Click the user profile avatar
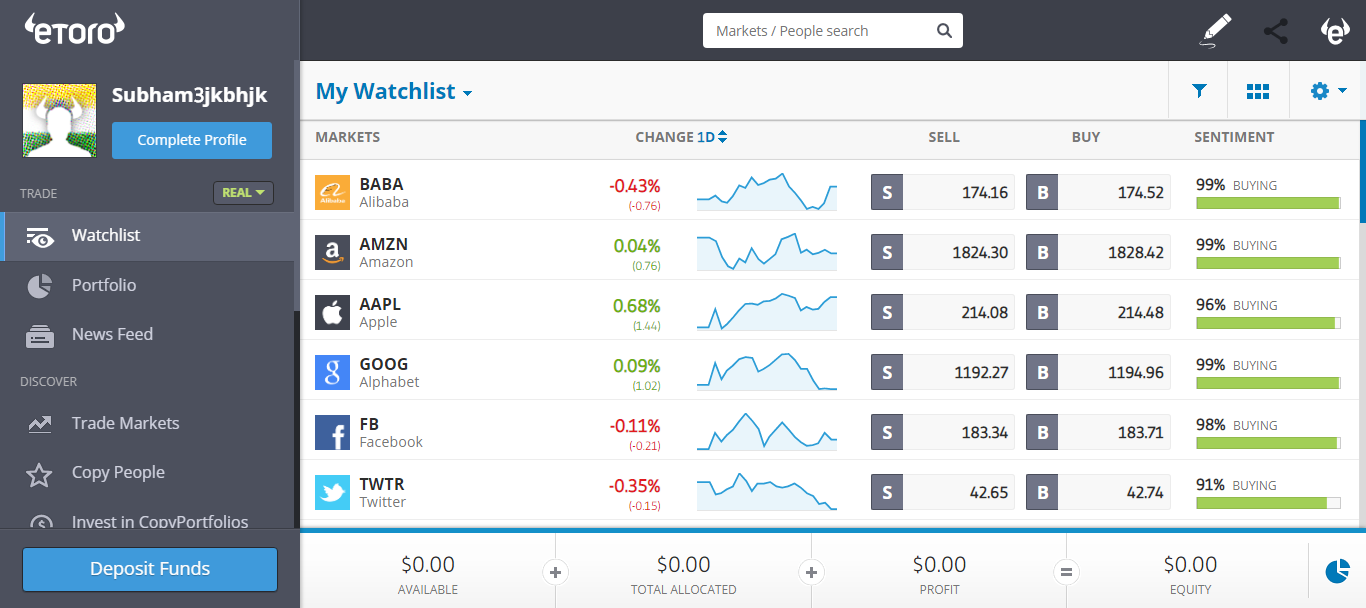 click(59, 120)
